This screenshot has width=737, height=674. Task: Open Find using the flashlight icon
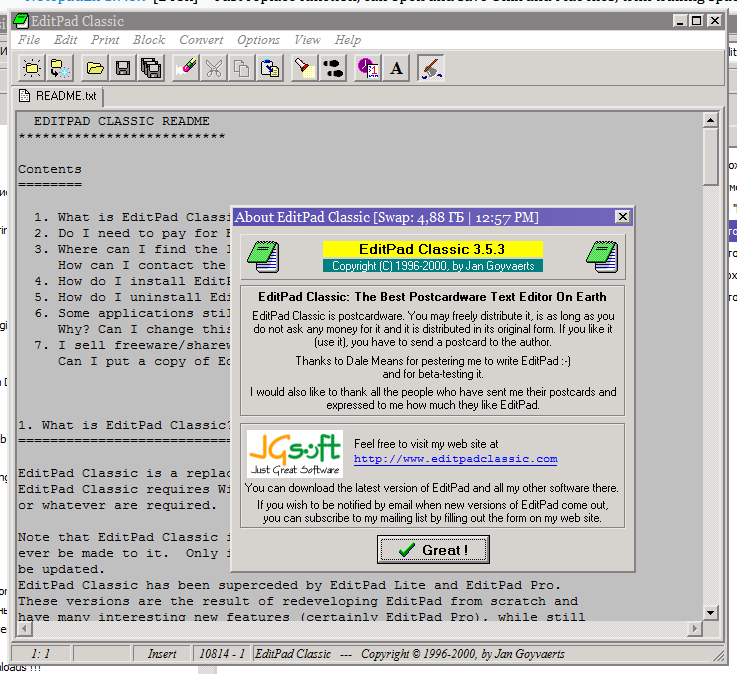[305, 69]
